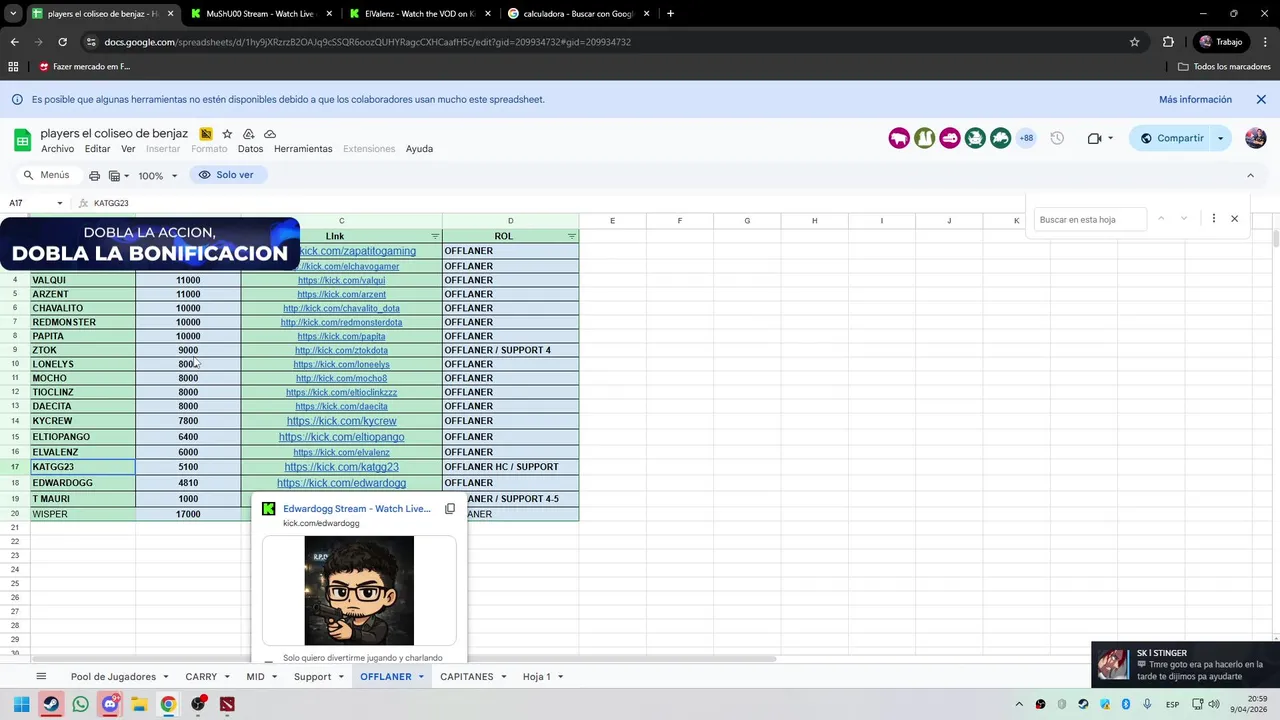Open version history clock icon
1280x720 pixels.
click(x=1057, y=138)
